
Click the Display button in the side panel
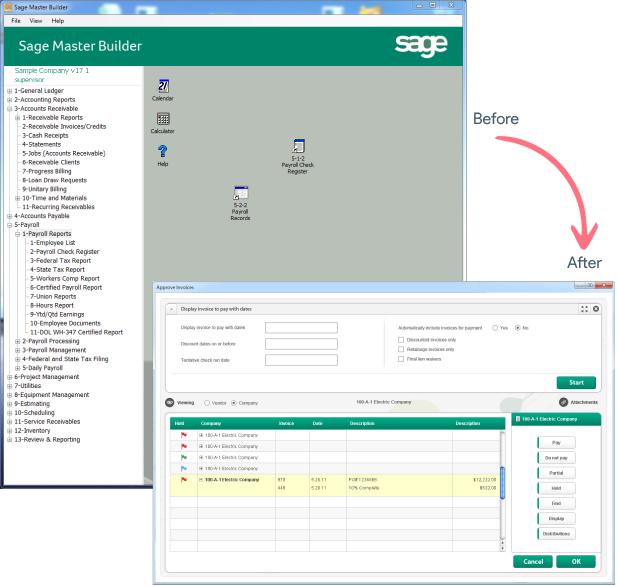pyautogui.click(x=556, y=519)
